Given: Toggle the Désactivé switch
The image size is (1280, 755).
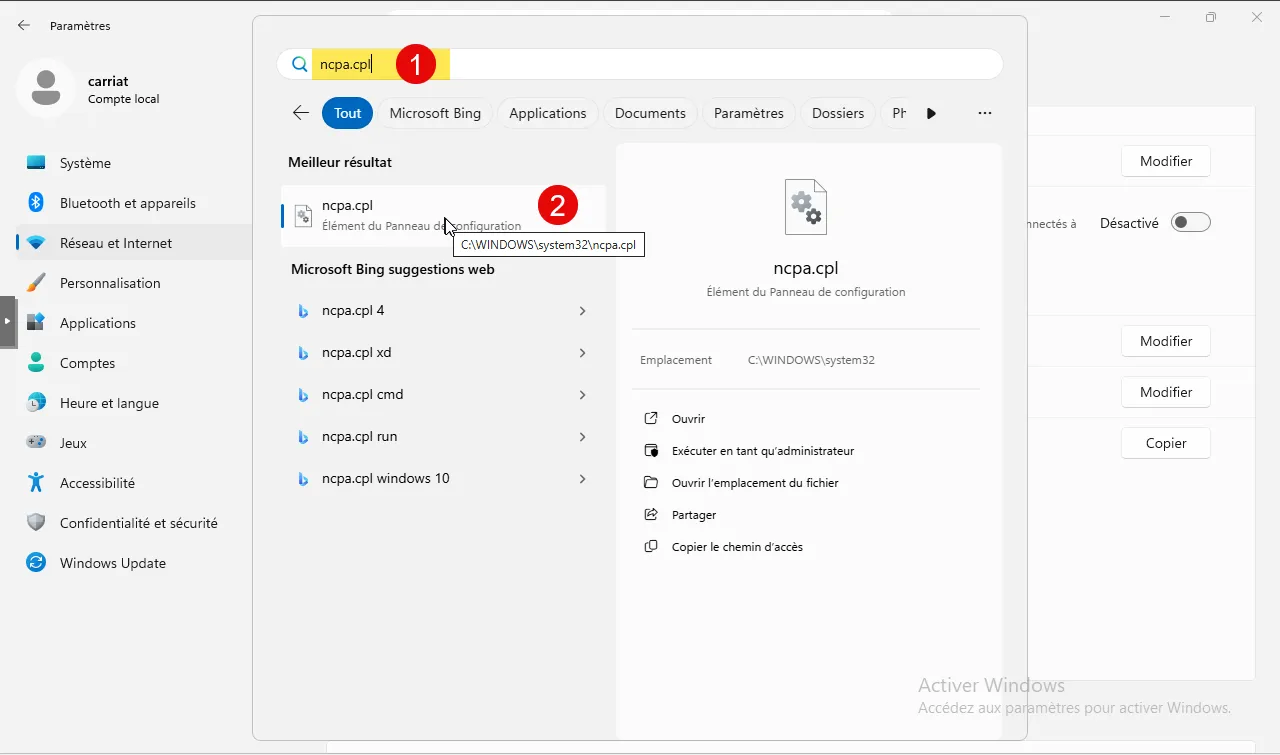Looking at the screenshot, I should pos(1191,223).
